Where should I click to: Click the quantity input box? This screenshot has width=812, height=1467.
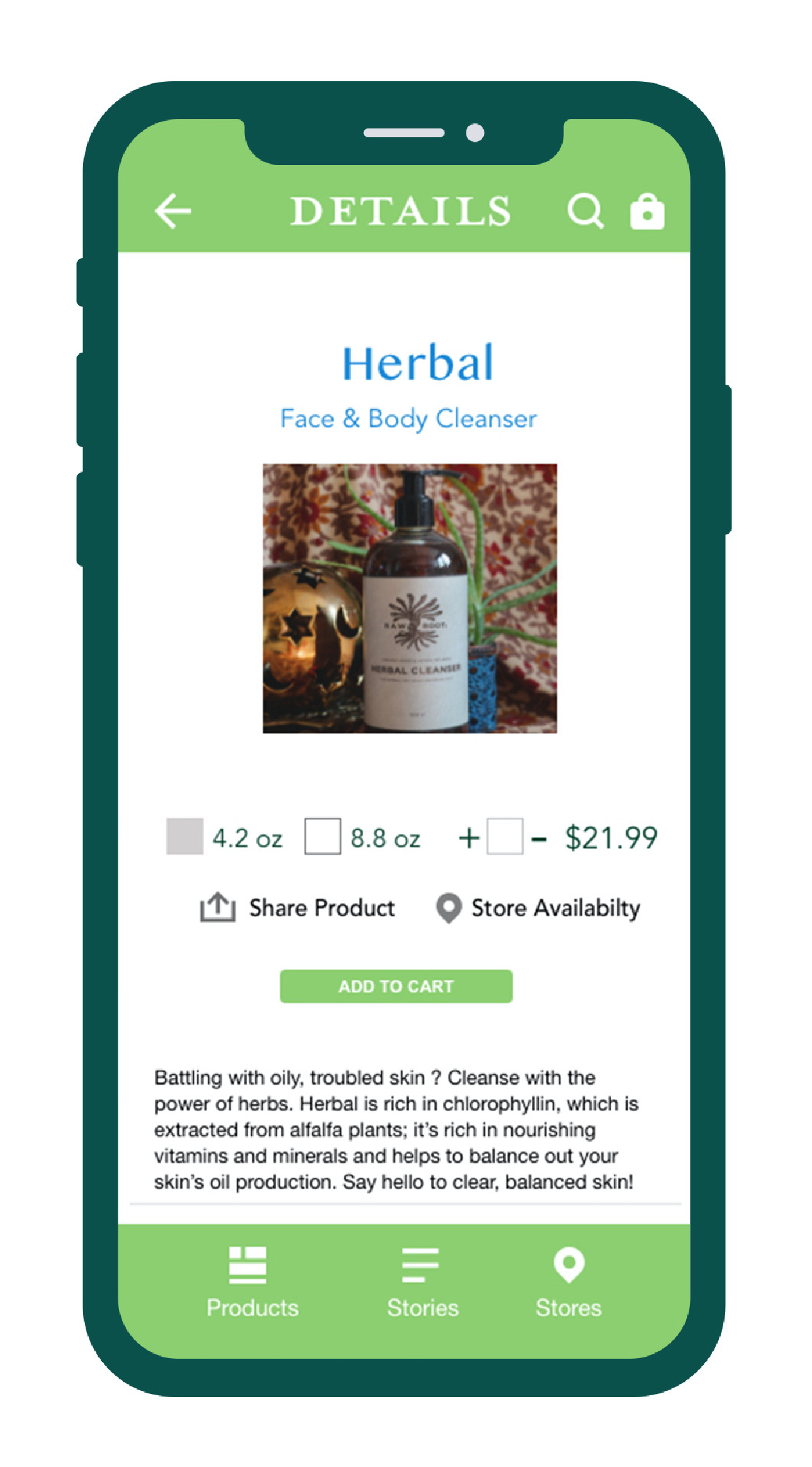coord(505,836)
